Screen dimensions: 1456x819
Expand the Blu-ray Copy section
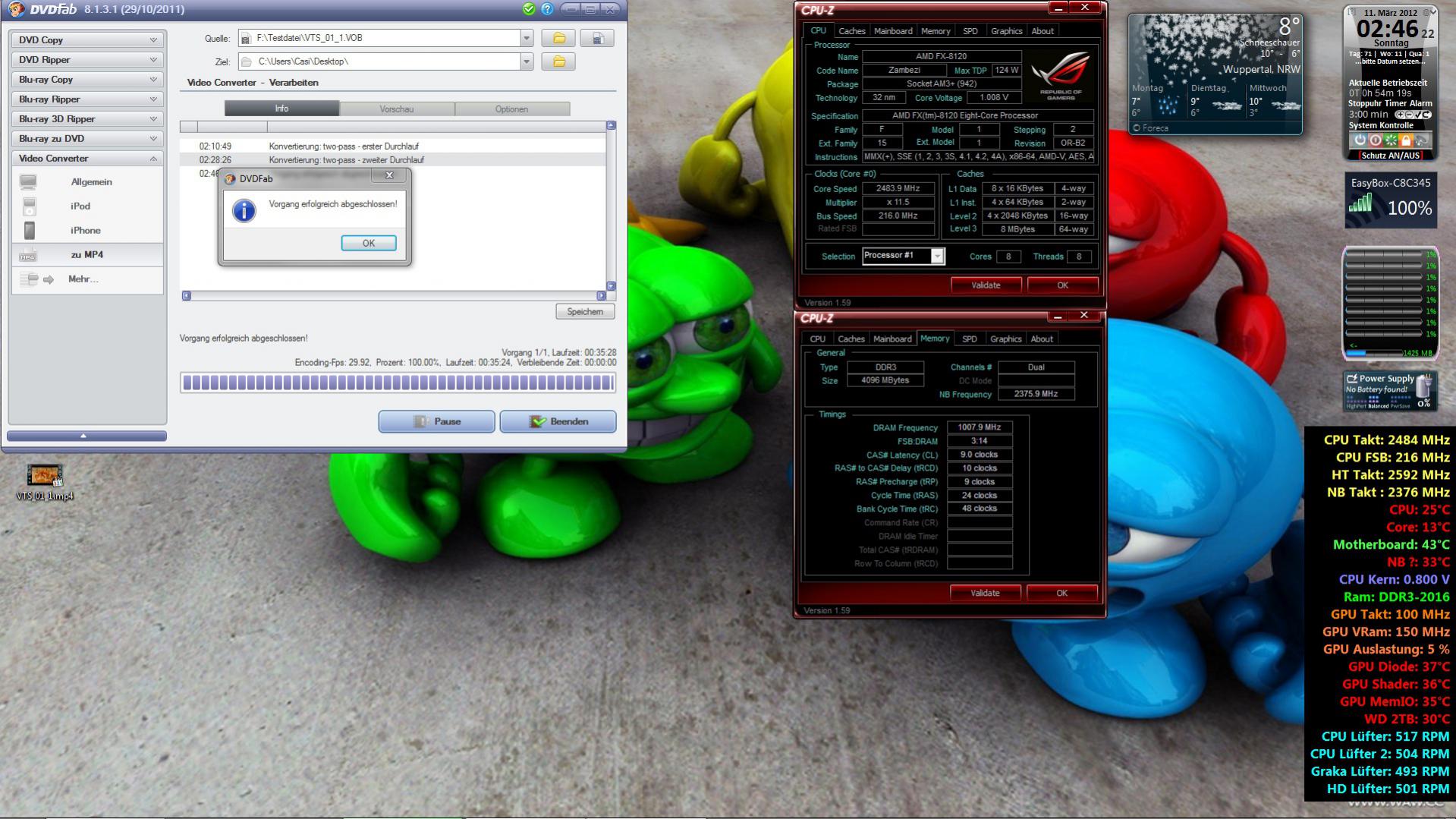(87, 80)
